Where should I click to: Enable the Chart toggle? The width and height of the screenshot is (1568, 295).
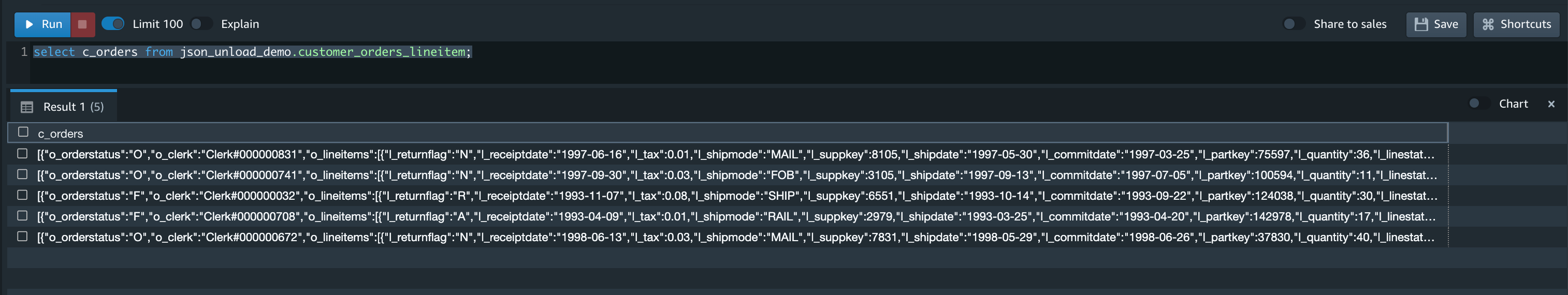(1479, 104)
